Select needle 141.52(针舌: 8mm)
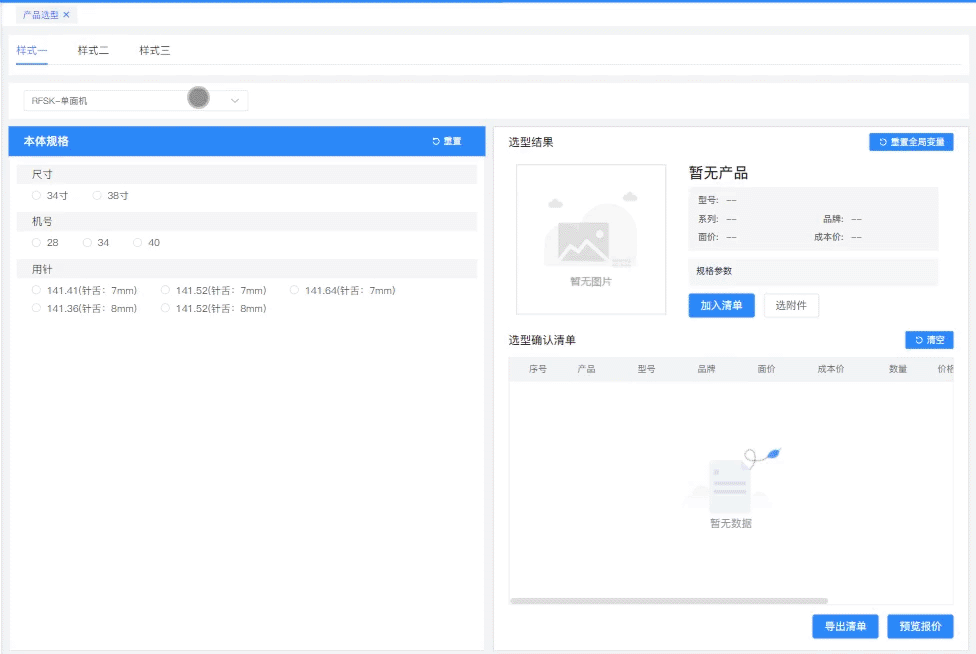 coord(214,308)
